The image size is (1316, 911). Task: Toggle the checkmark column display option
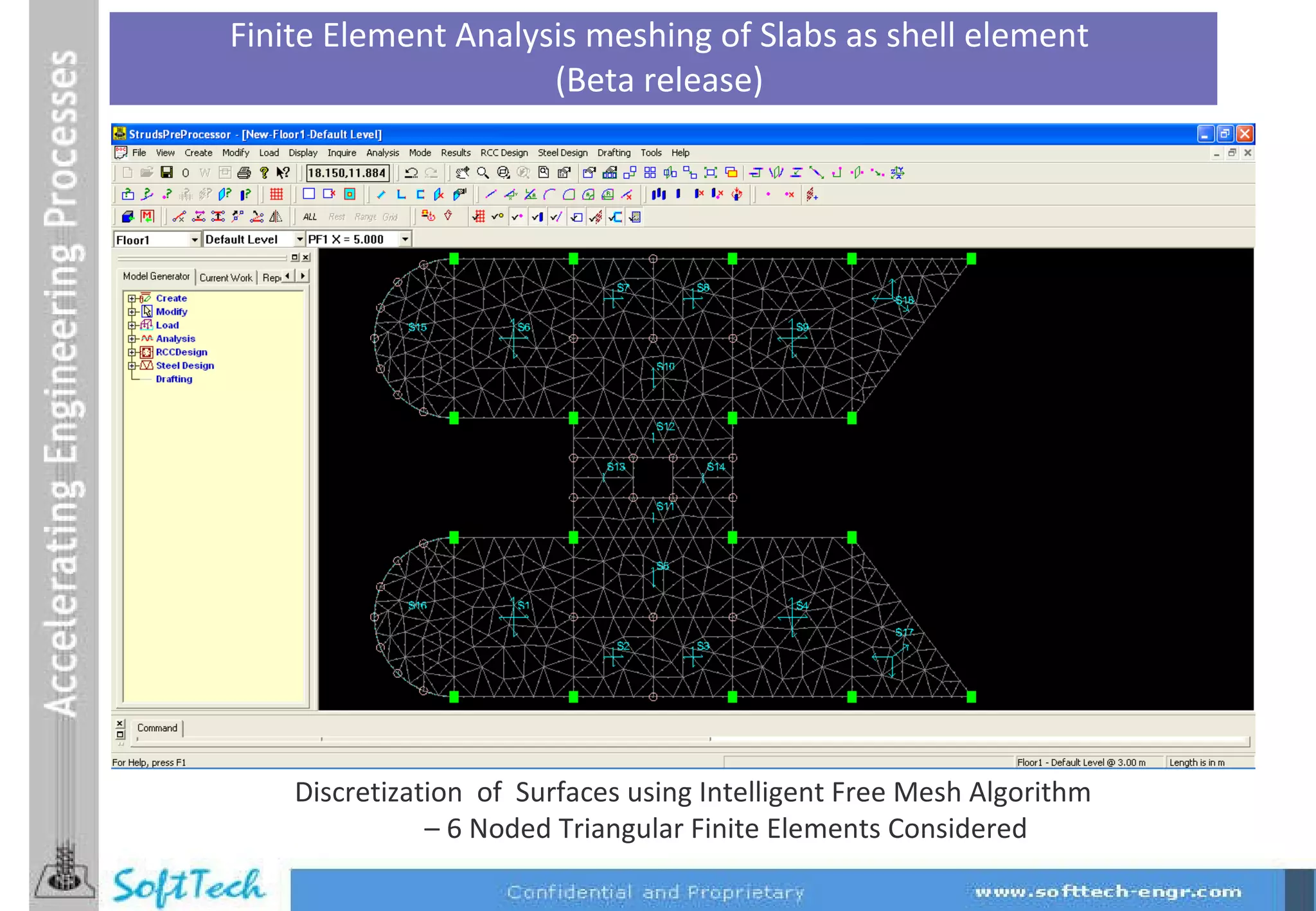tap(537, 217)
